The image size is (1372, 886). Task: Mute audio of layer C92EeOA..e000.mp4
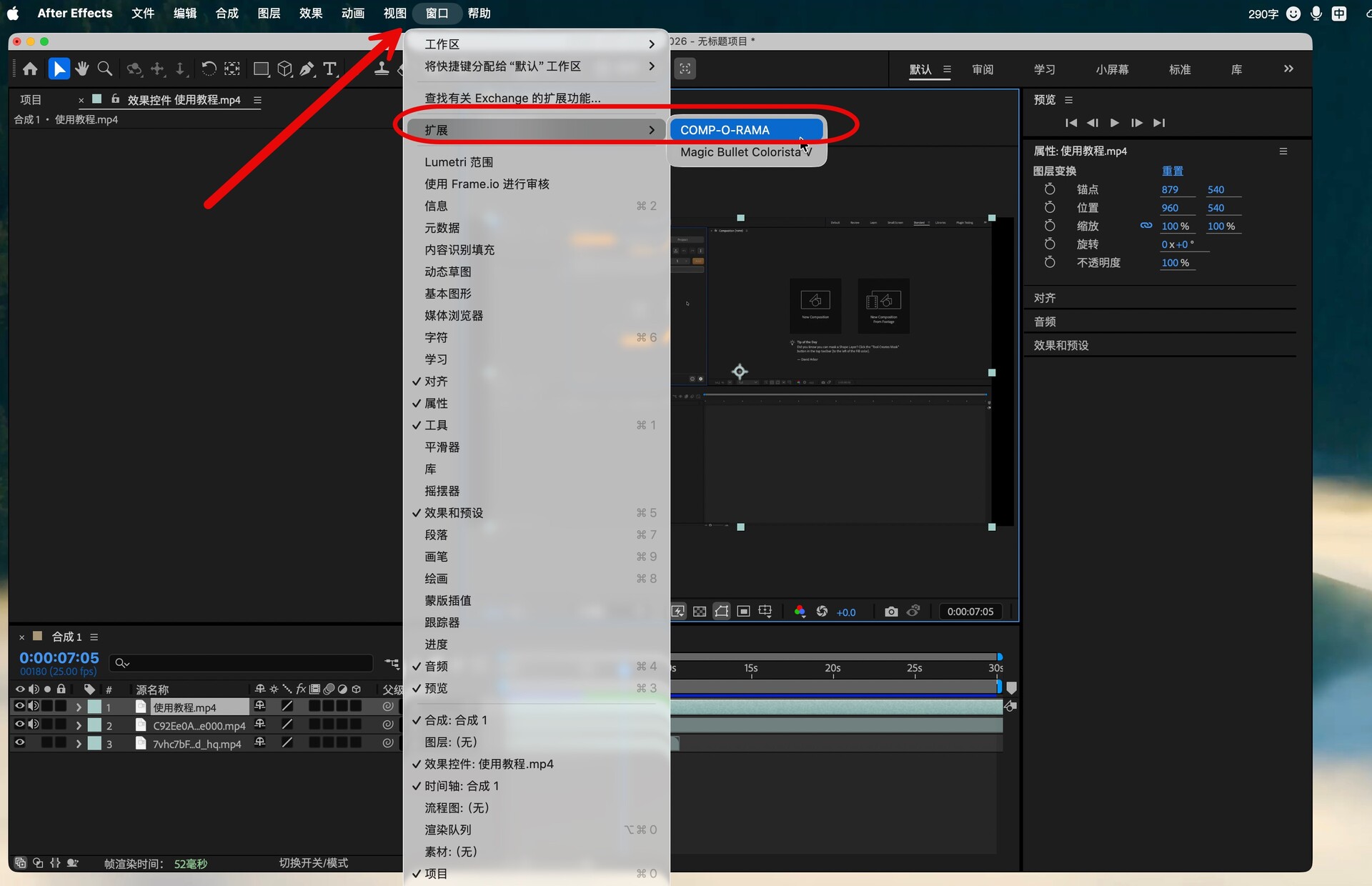(34, 725)
